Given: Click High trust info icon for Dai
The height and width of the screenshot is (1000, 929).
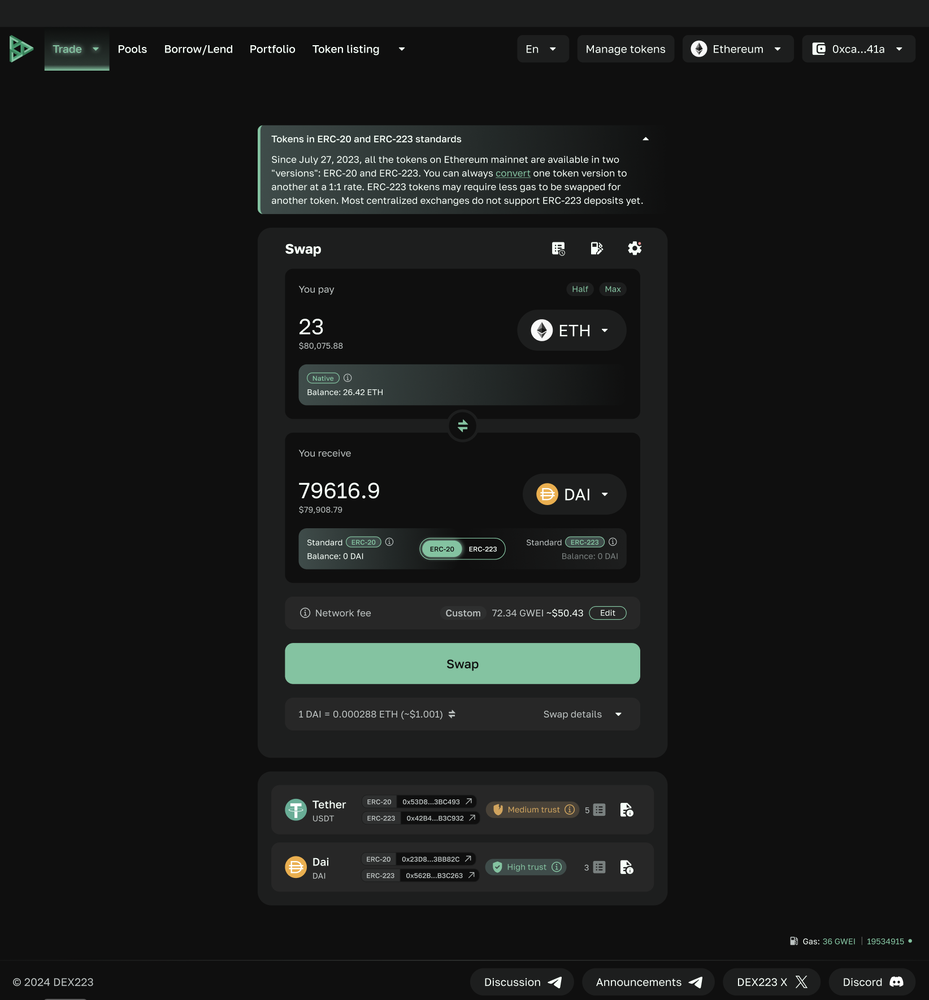Looking at the screenshot, I should tap(557, 867).
